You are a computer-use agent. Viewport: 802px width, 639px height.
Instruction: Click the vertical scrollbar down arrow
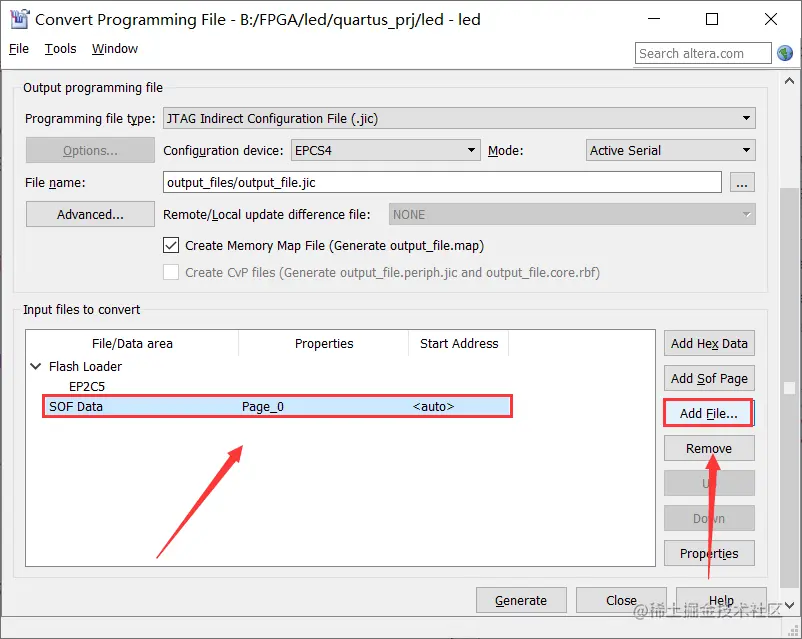tap(789, 605)
